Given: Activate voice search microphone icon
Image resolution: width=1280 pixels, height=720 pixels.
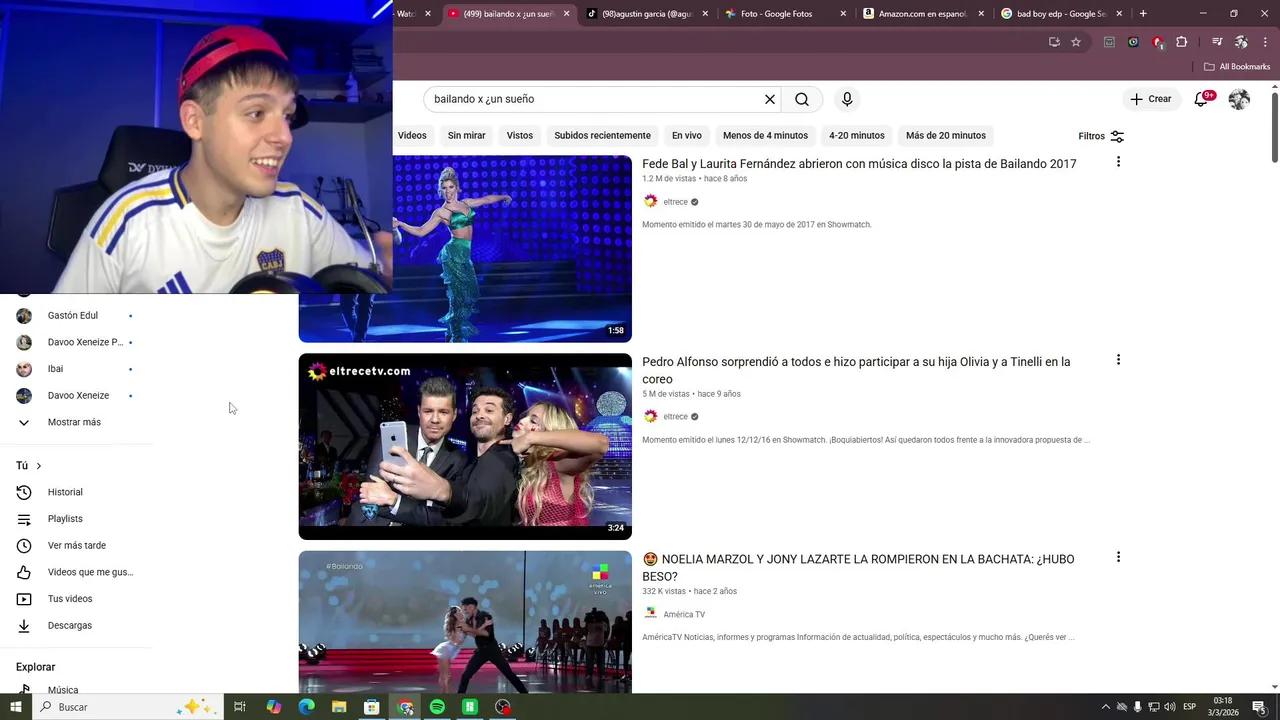Looking at the screenshot, I should click(x=847, y=99).
